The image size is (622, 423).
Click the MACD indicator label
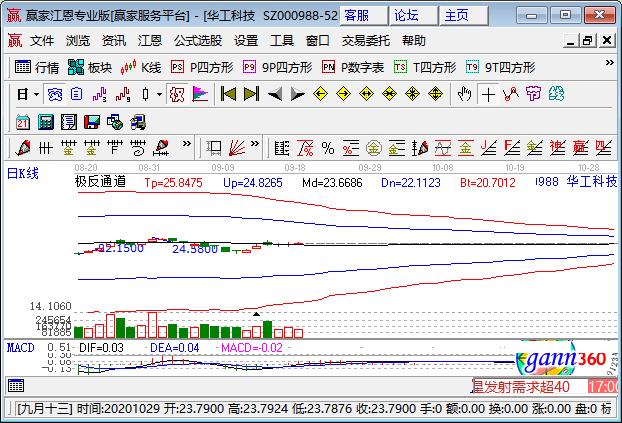(20, 348)
